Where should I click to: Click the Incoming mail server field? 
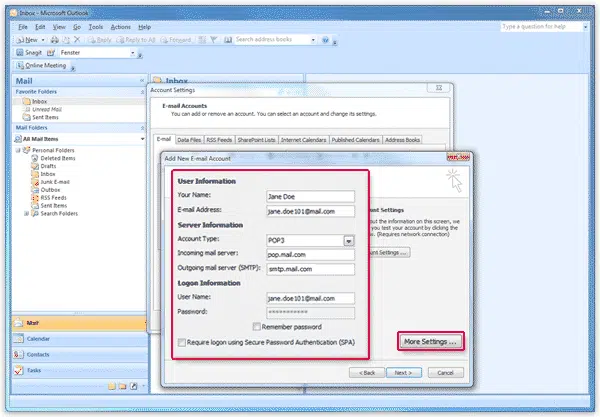(x=311, y=256)
